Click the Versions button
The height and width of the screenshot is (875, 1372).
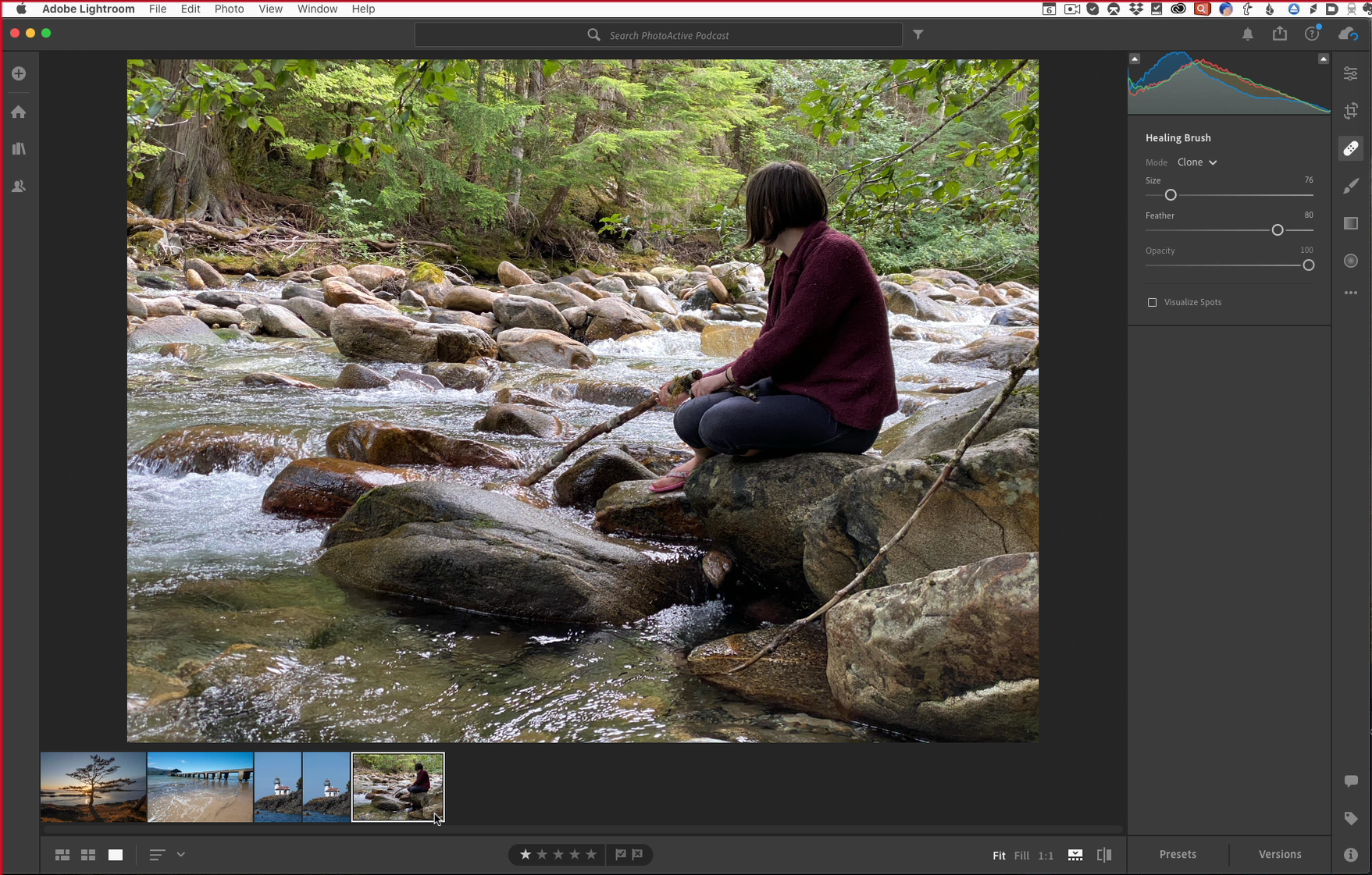[x=1280, y=855]
